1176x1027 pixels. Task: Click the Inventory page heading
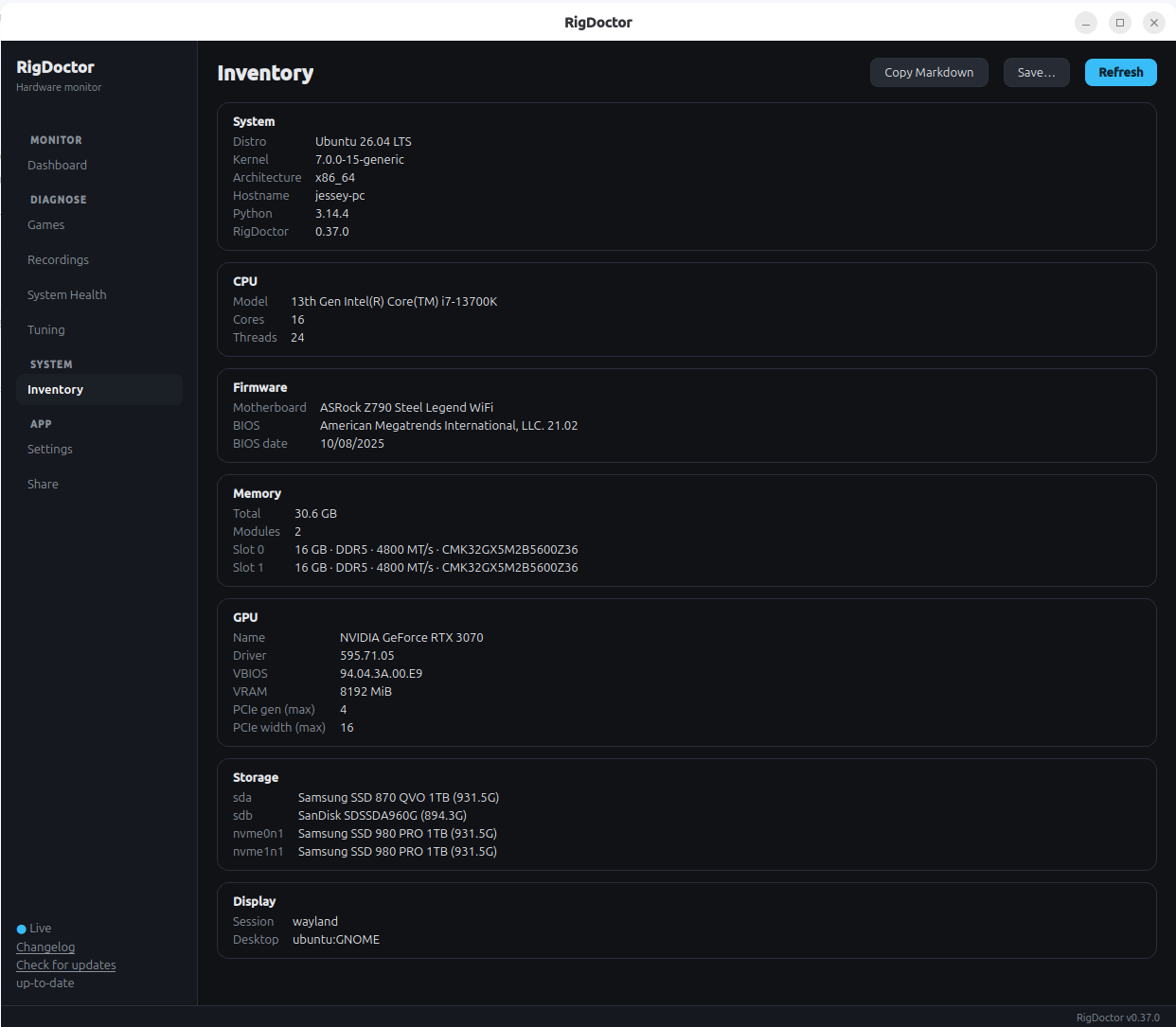pyautogui.click(x=265, y=73)
